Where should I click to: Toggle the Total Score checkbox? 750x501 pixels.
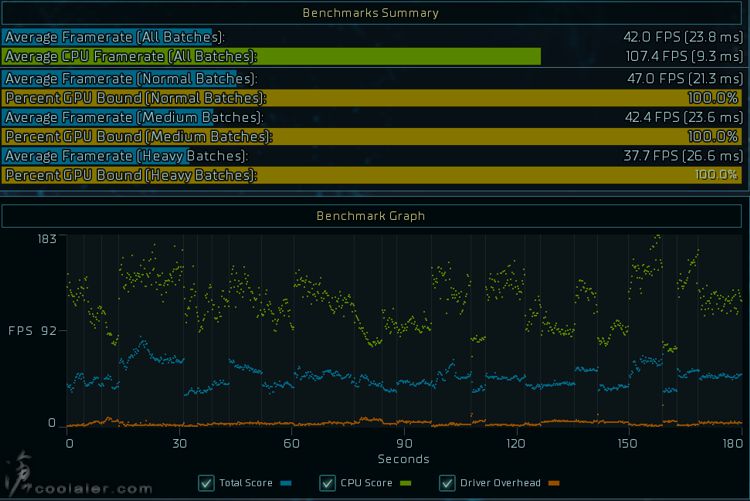tap(206, 483)
